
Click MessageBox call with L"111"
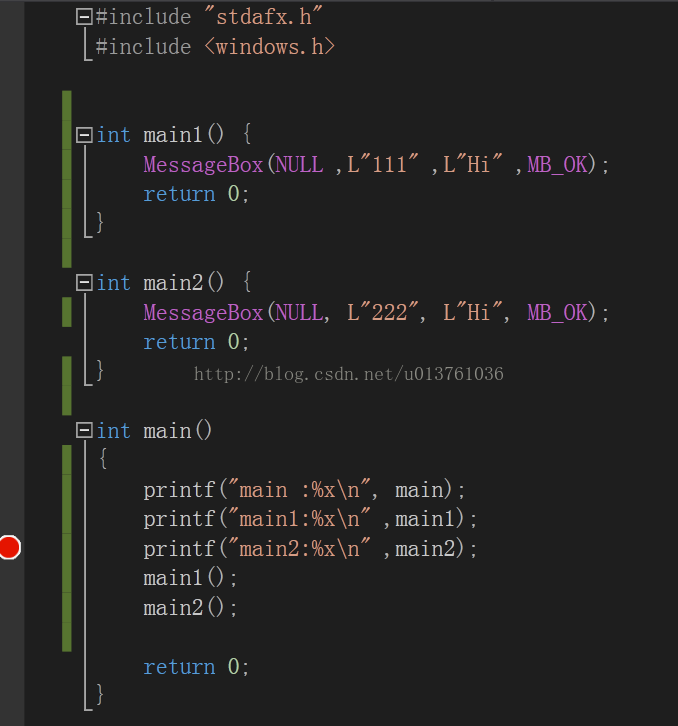[x=376, y=165]
